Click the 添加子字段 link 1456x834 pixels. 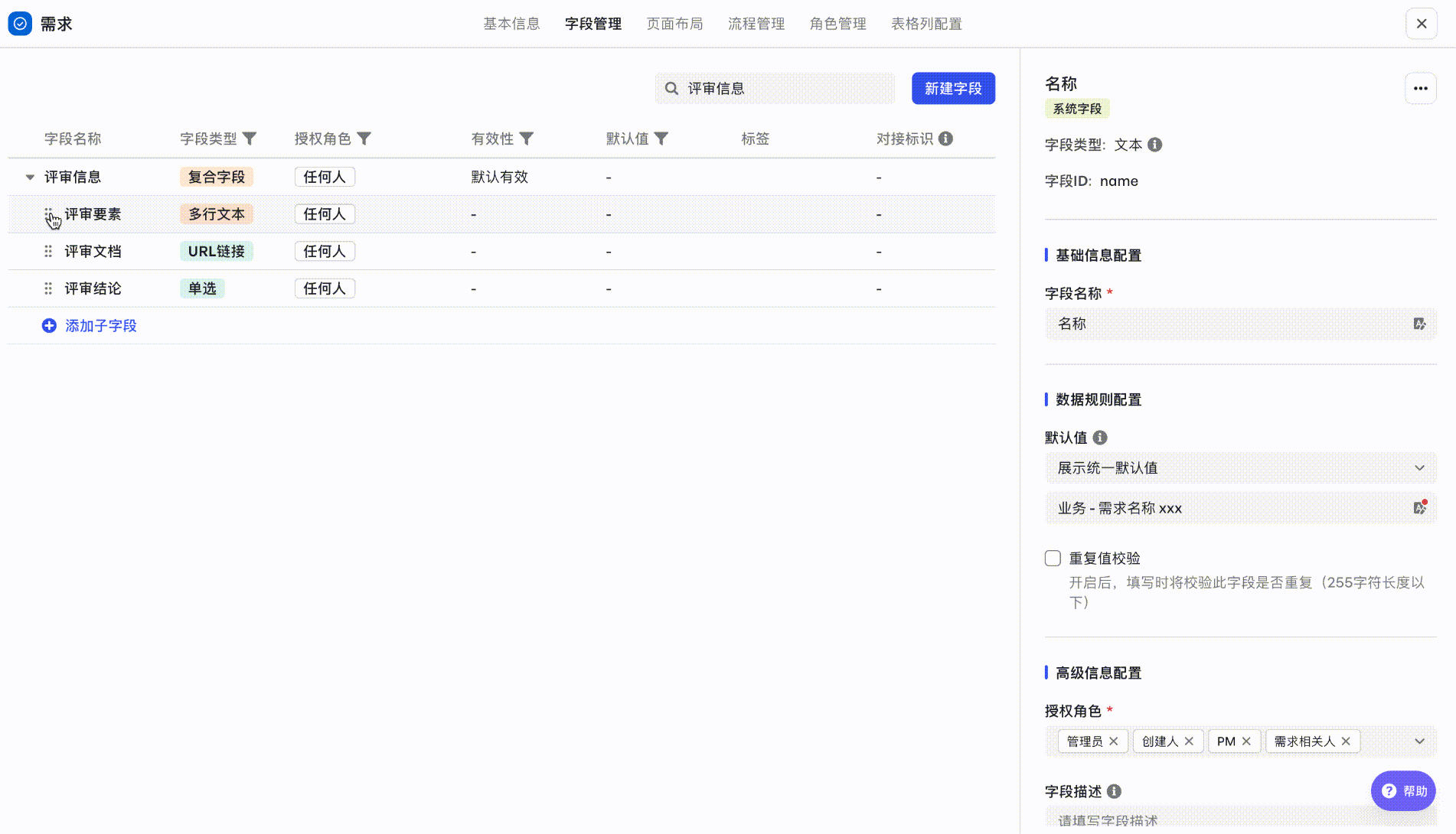click(x=100, y=326)
